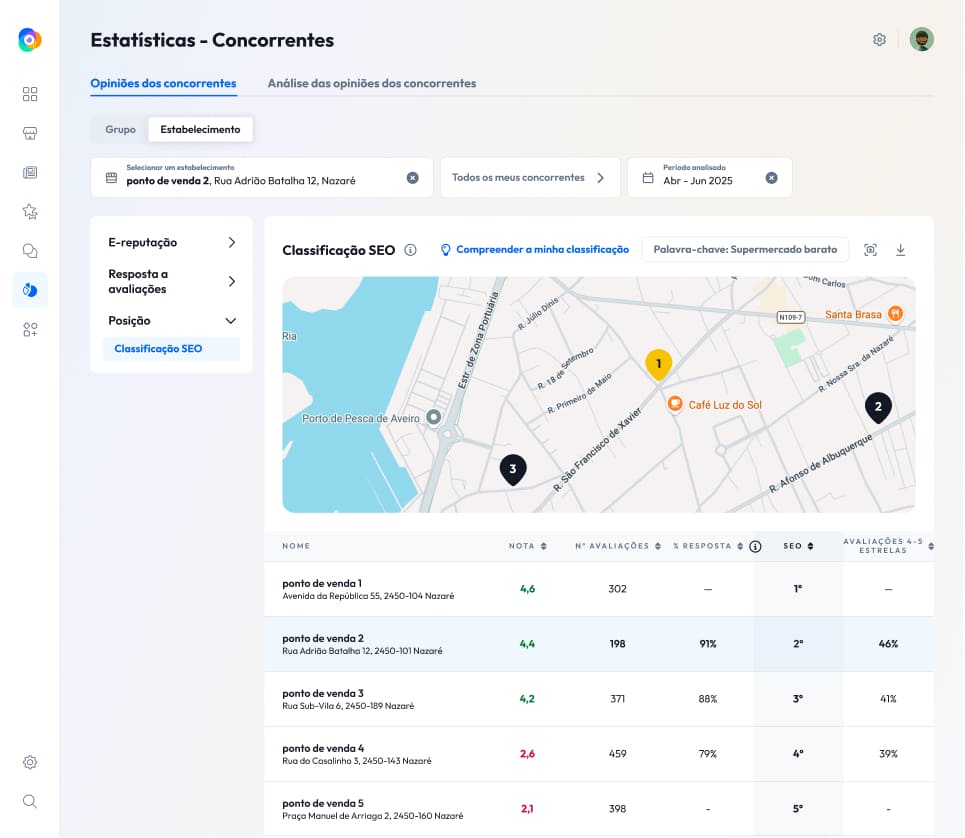
Task: Select the Estabelecimento toggle option
Action: (x=200, y=130)
